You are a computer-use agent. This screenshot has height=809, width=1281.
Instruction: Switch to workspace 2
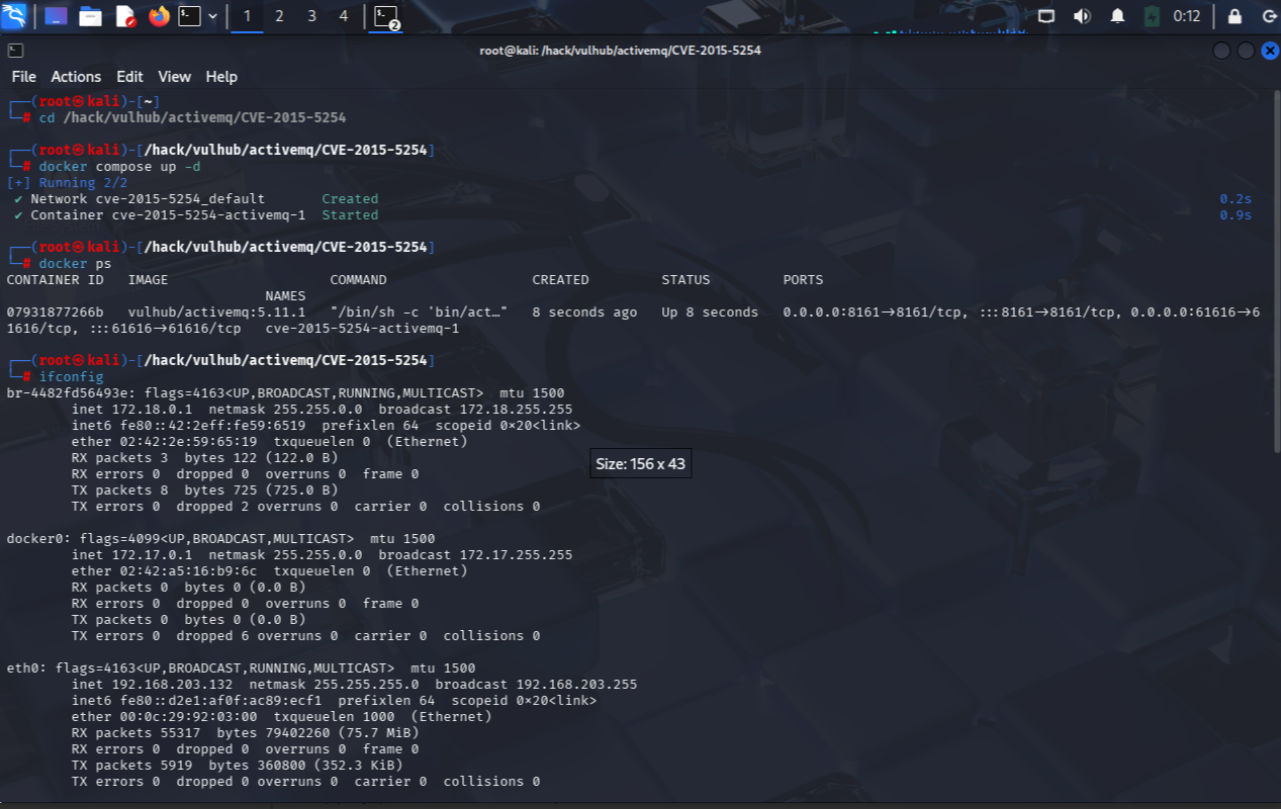coord(279,16)
